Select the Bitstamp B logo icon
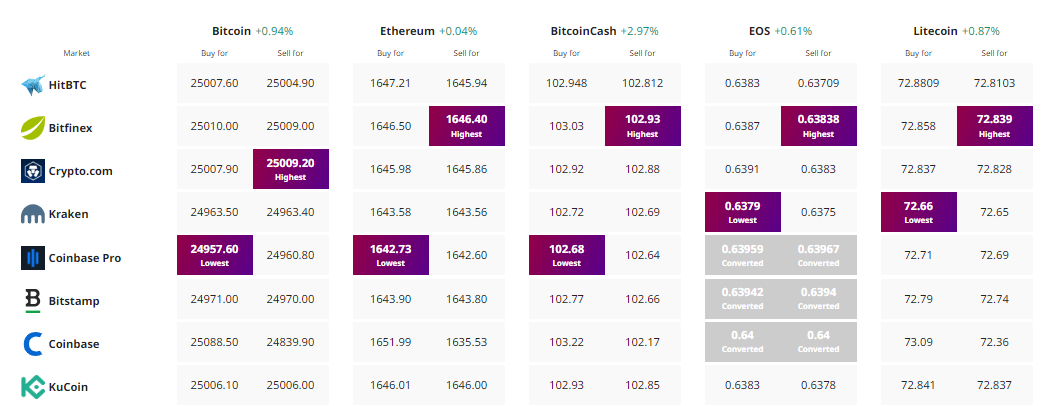The width and height of the screenshot is (1055, 406). pos(33,301)
